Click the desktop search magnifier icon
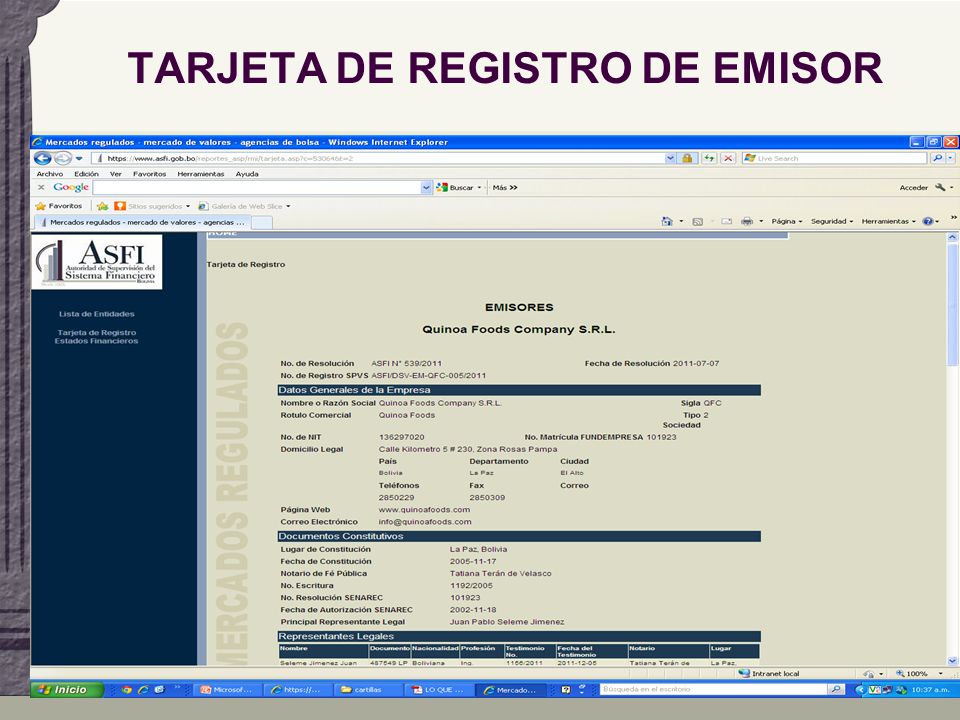 836,689
